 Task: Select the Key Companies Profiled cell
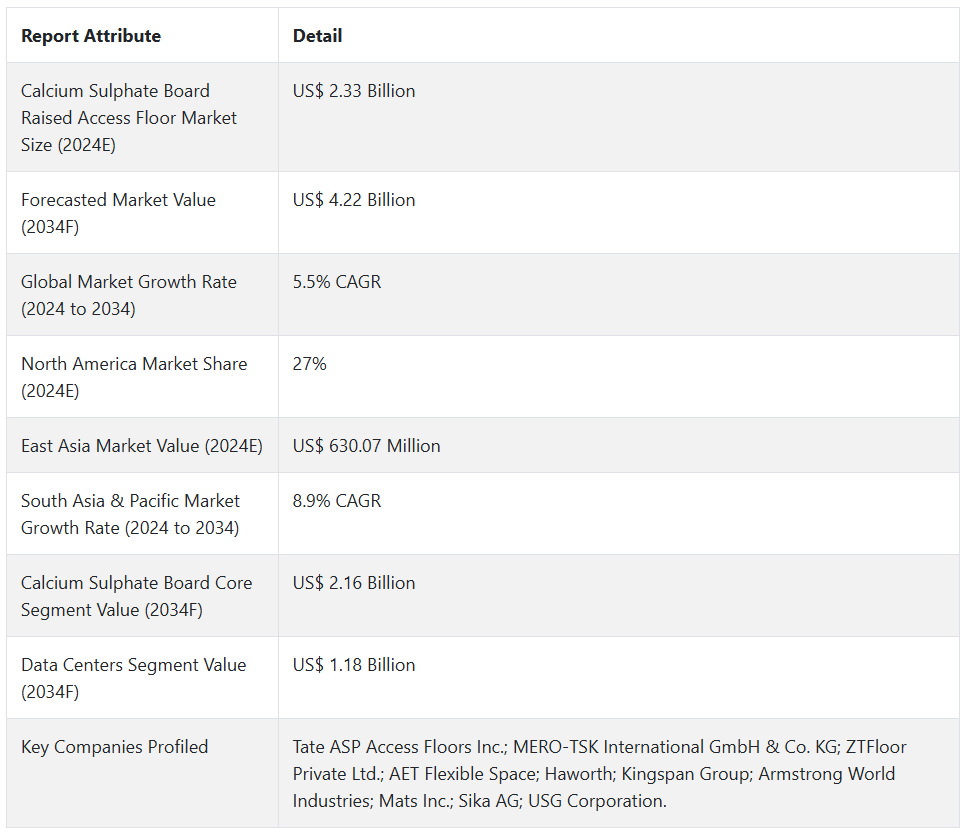(x=115, y=747)
